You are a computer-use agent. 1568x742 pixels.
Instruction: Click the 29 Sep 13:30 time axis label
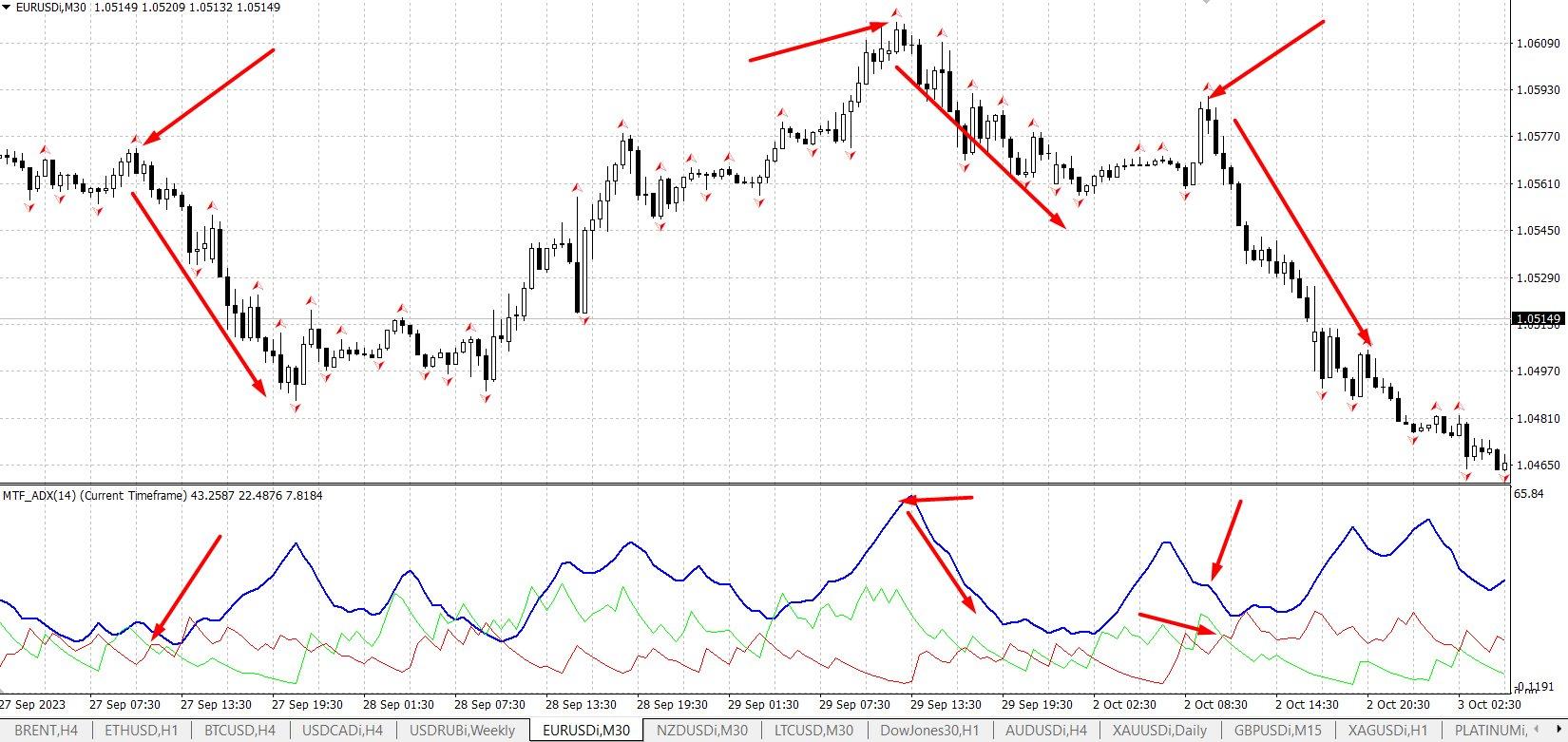click(x=945, y=705)
